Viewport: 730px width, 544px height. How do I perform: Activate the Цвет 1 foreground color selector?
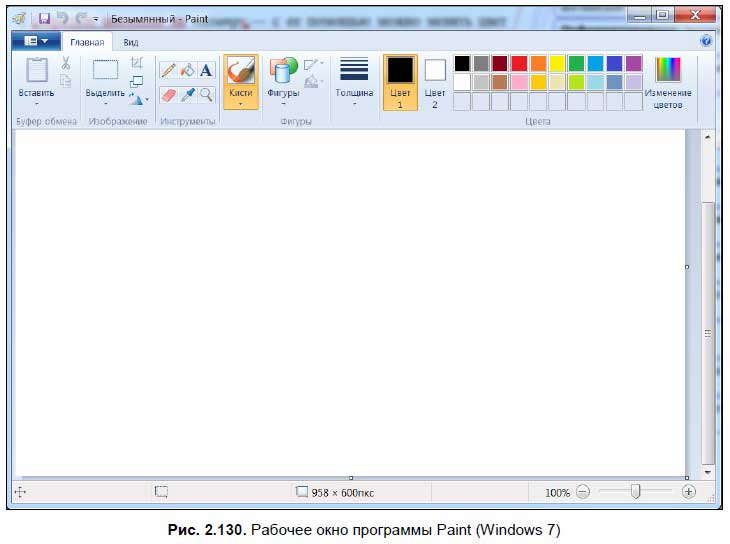[400, 81]
